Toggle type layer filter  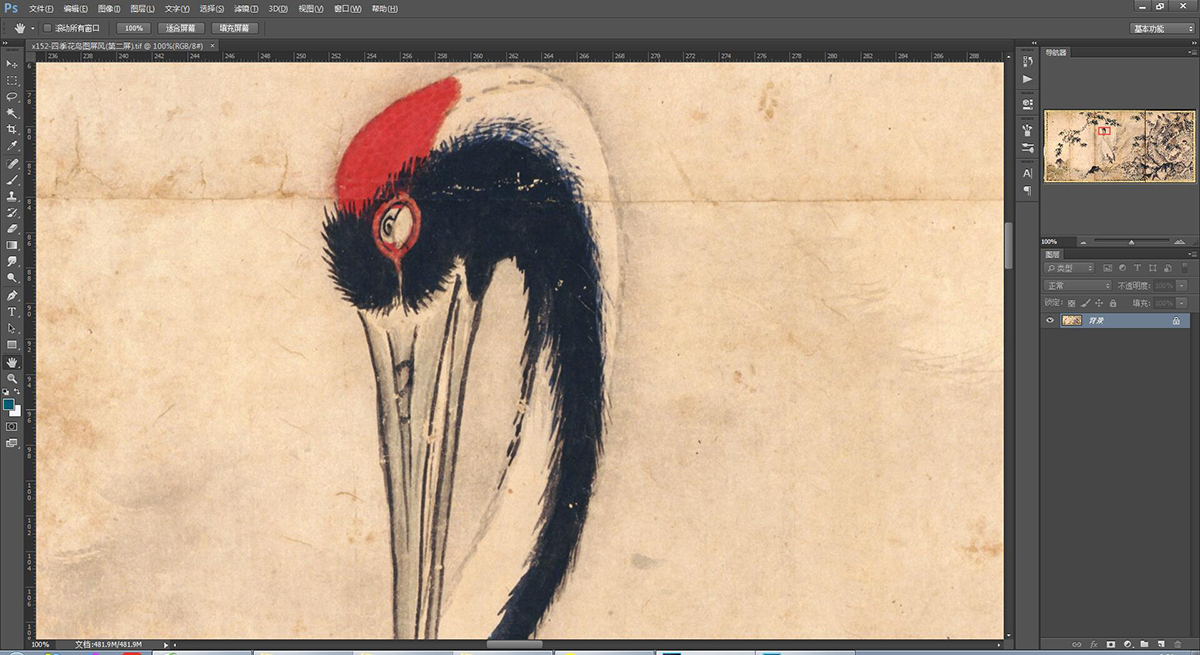1137,268
